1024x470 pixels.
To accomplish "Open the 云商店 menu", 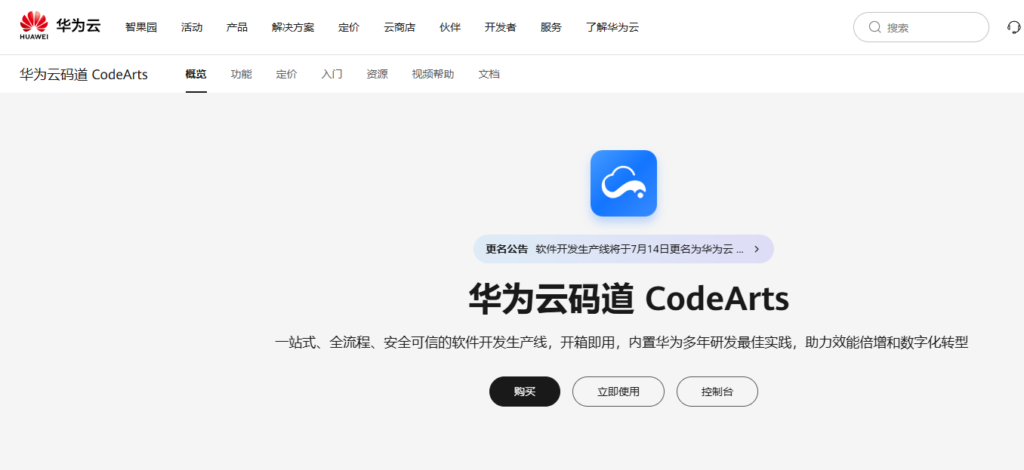I will tap(399, 27).
